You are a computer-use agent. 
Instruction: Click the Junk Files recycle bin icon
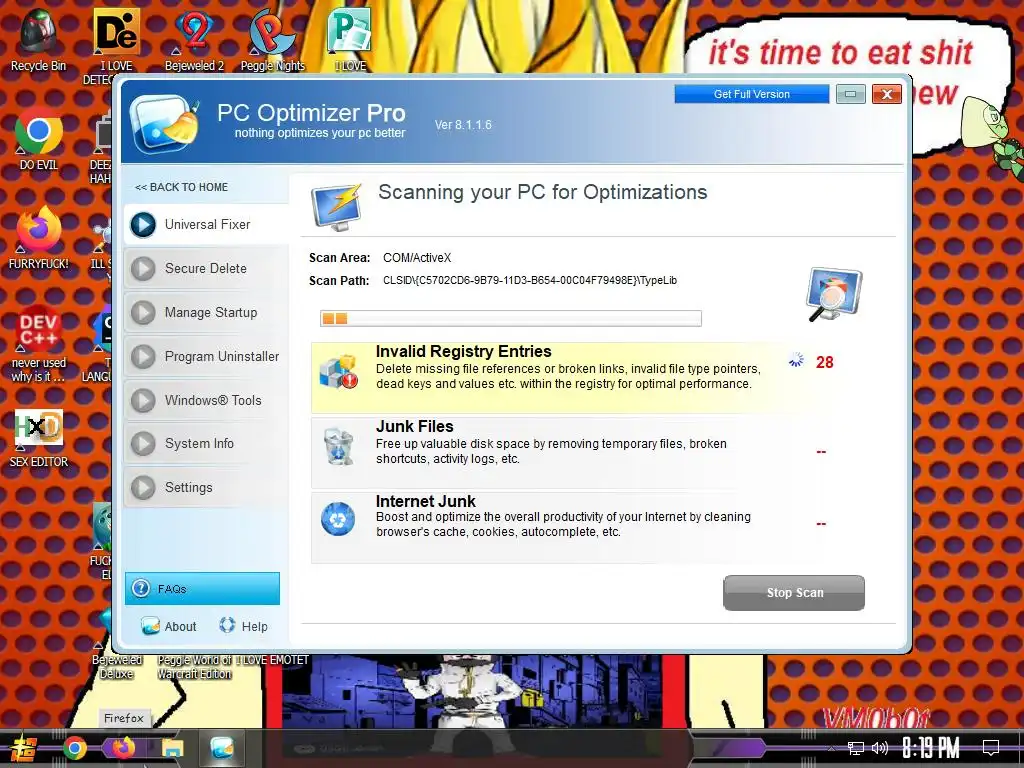[x=338, y=446]
